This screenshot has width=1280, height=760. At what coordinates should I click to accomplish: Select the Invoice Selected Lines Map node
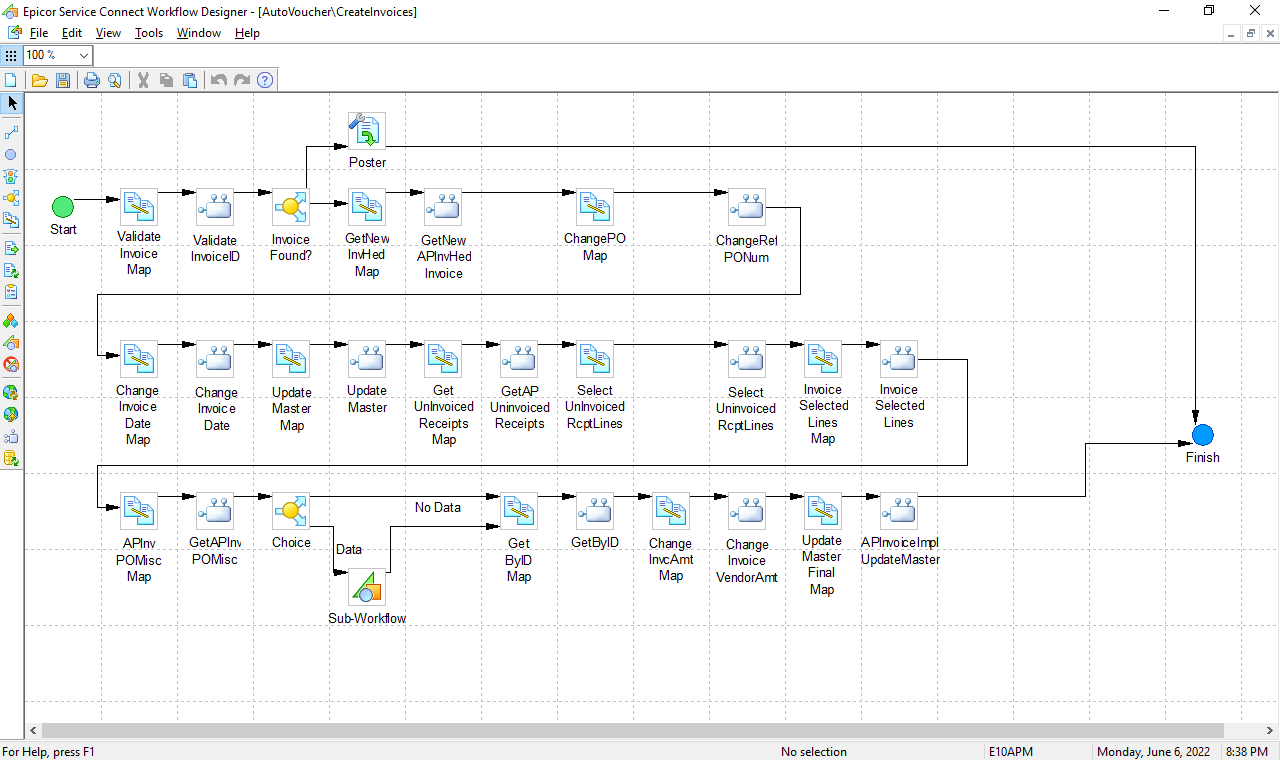pyautogui.click(x=823, y=360)
